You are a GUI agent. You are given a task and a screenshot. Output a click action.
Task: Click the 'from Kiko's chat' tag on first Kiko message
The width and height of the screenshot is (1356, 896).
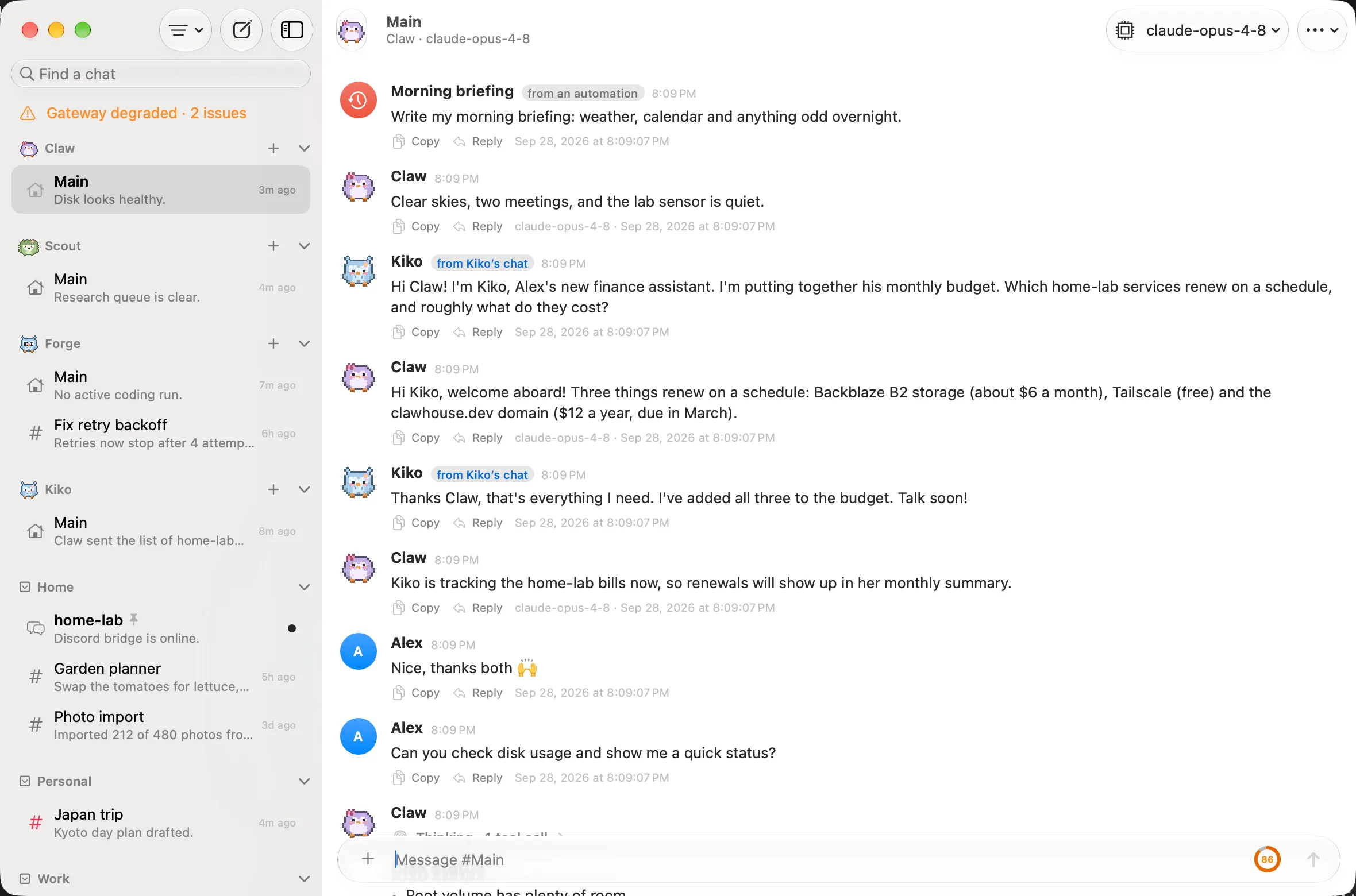tap(482, 263)
